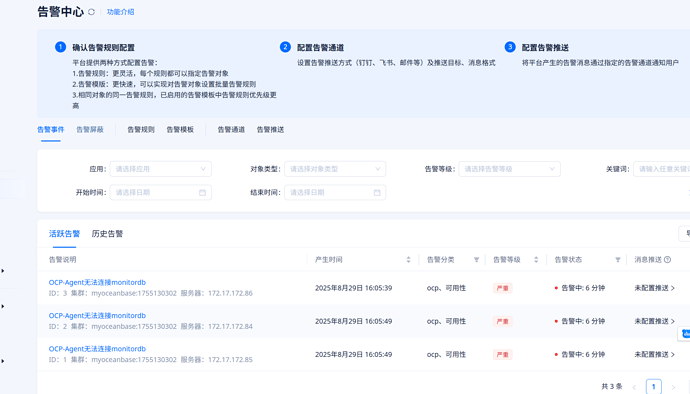Open the 告警等级 selection dropdown

[510, 169]
